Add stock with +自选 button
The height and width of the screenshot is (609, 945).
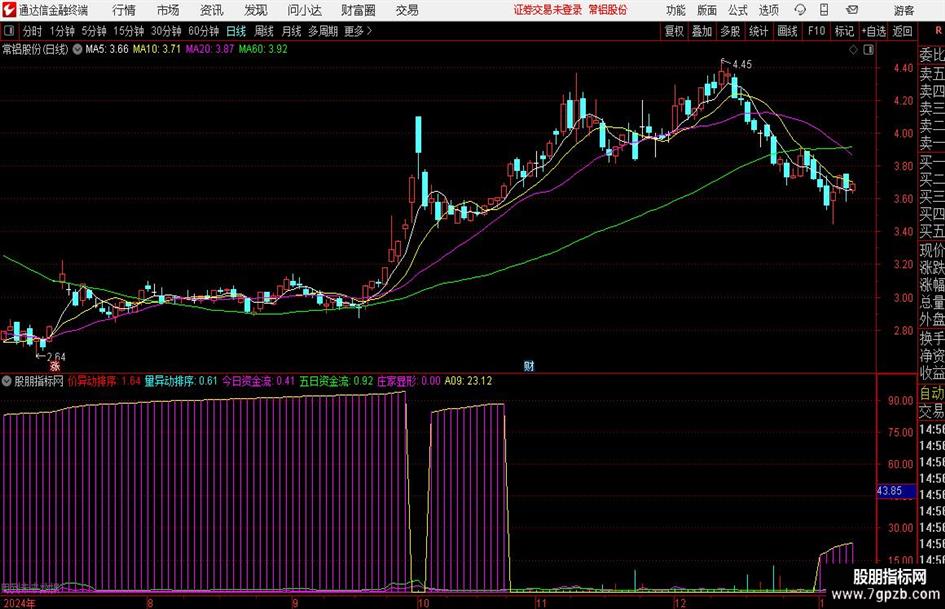click(873, 31)
